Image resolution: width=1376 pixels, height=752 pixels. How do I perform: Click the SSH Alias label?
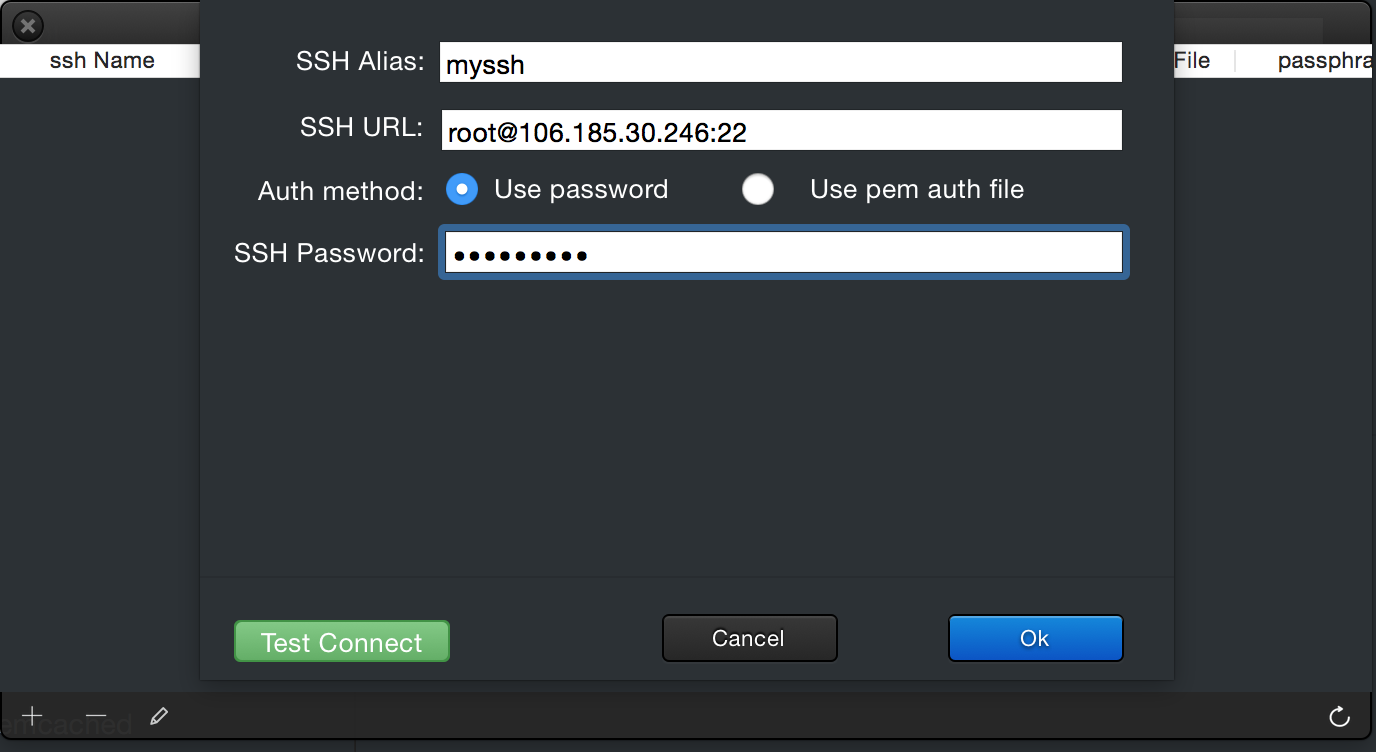[x=360, y=62]
